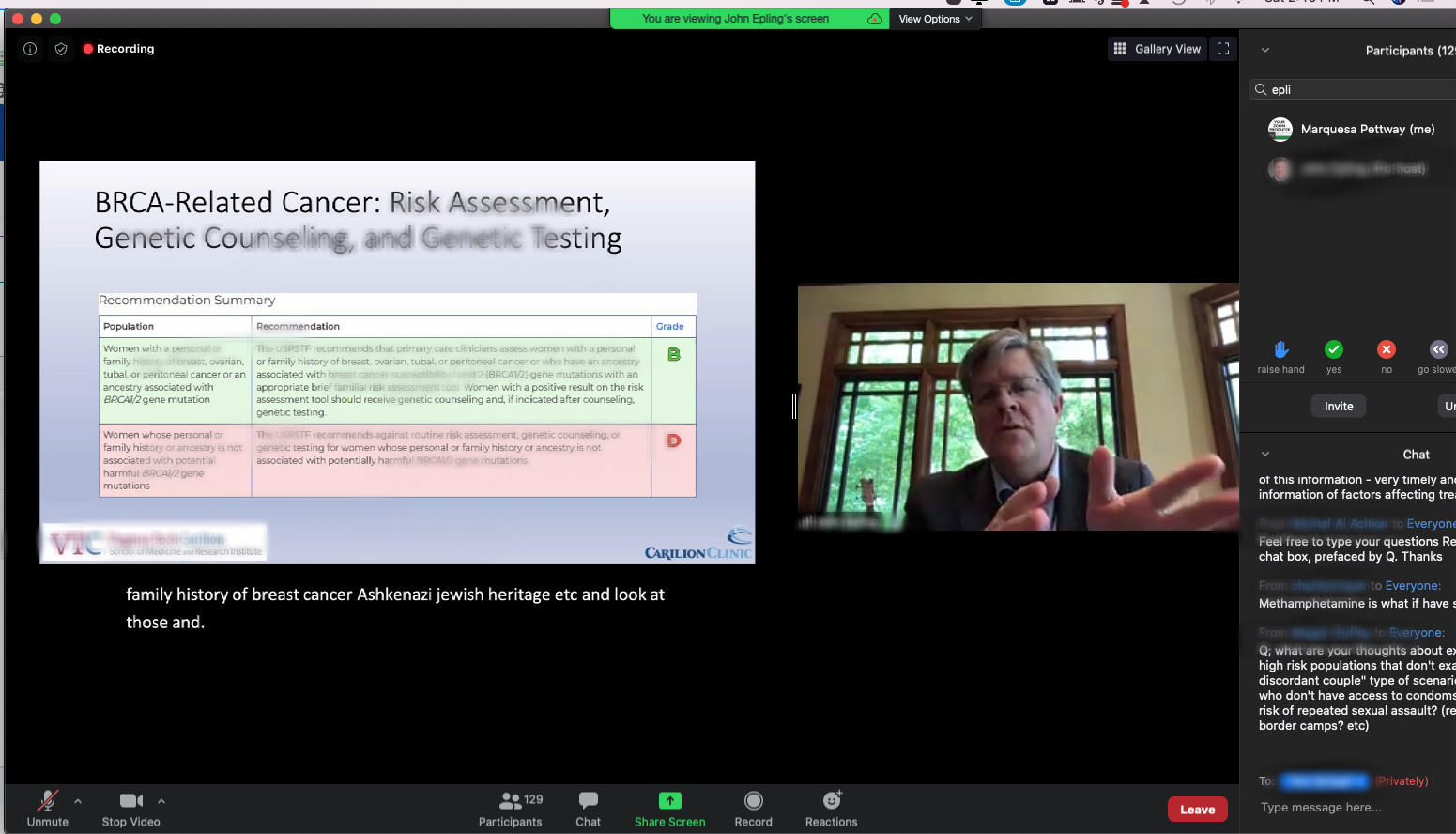Click the red grade 'D' cell

pyautogui.click(x=673, y=460)
